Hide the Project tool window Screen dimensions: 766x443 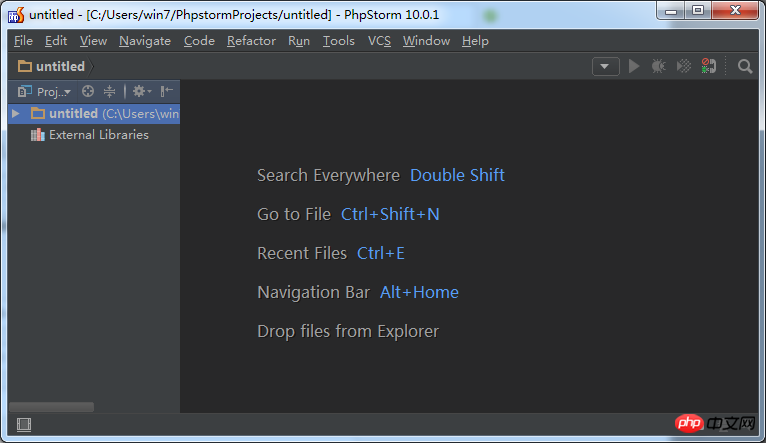point(167,91)
